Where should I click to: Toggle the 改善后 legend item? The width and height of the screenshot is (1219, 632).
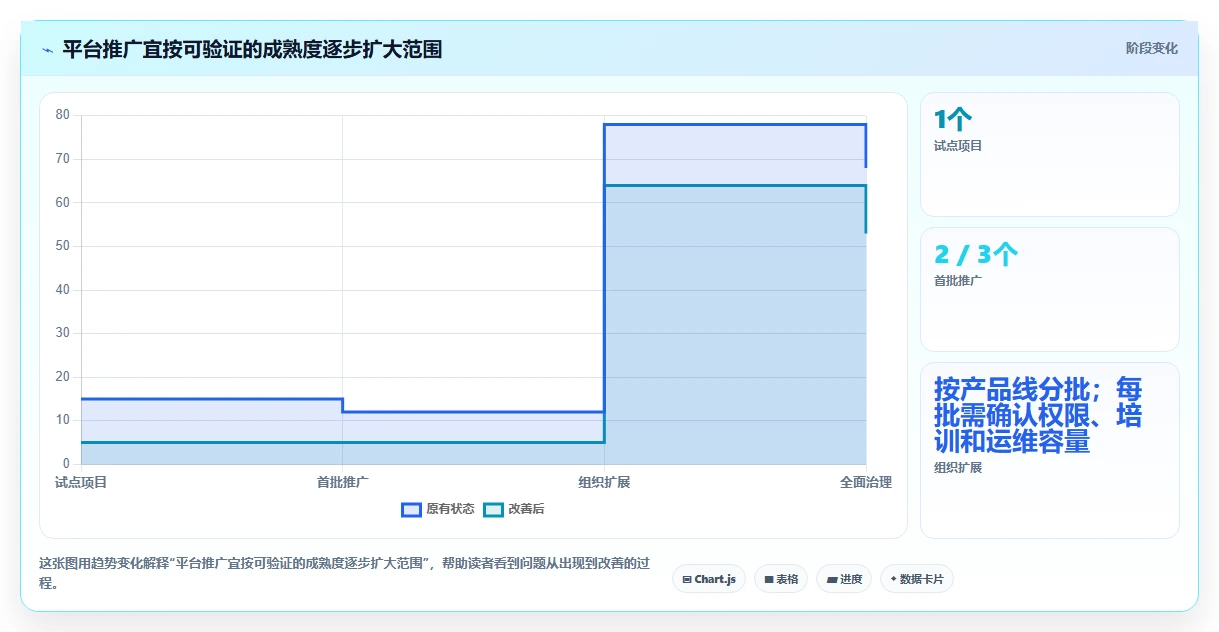click(x=514, y=509)
